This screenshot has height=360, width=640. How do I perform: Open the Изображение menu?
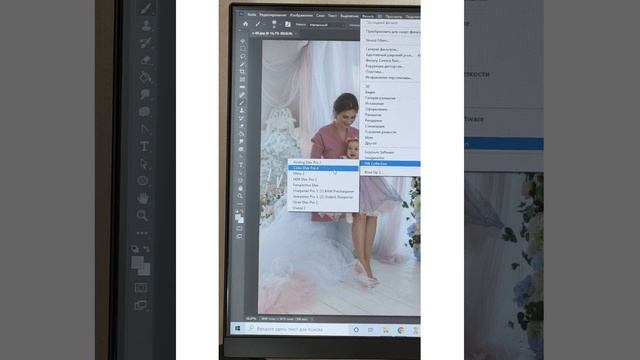(x=301, y=16)
